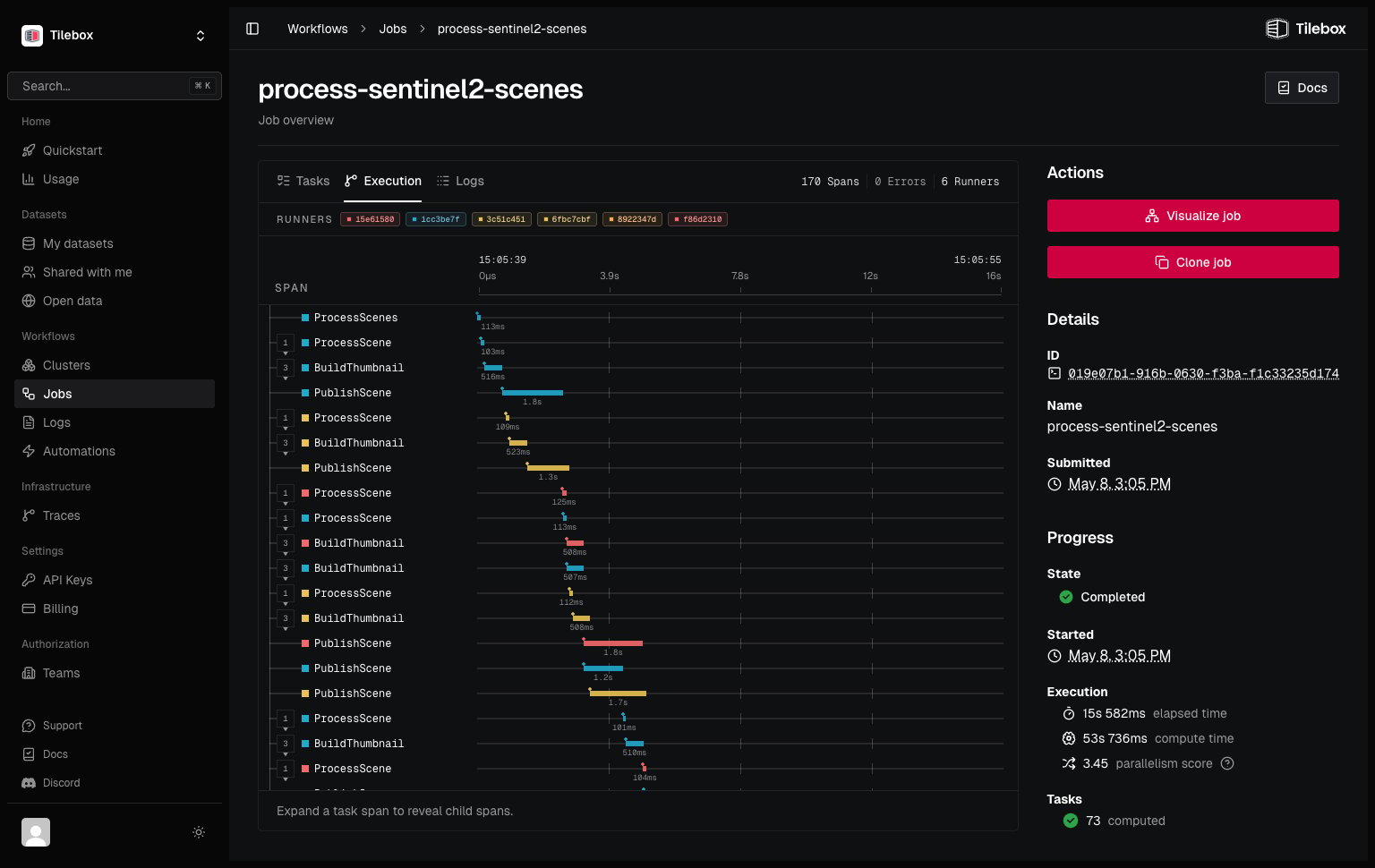Expand BuildThumbnail span with 508ms red bar
The image size is (1375, 868).
(x=285, y=543)
